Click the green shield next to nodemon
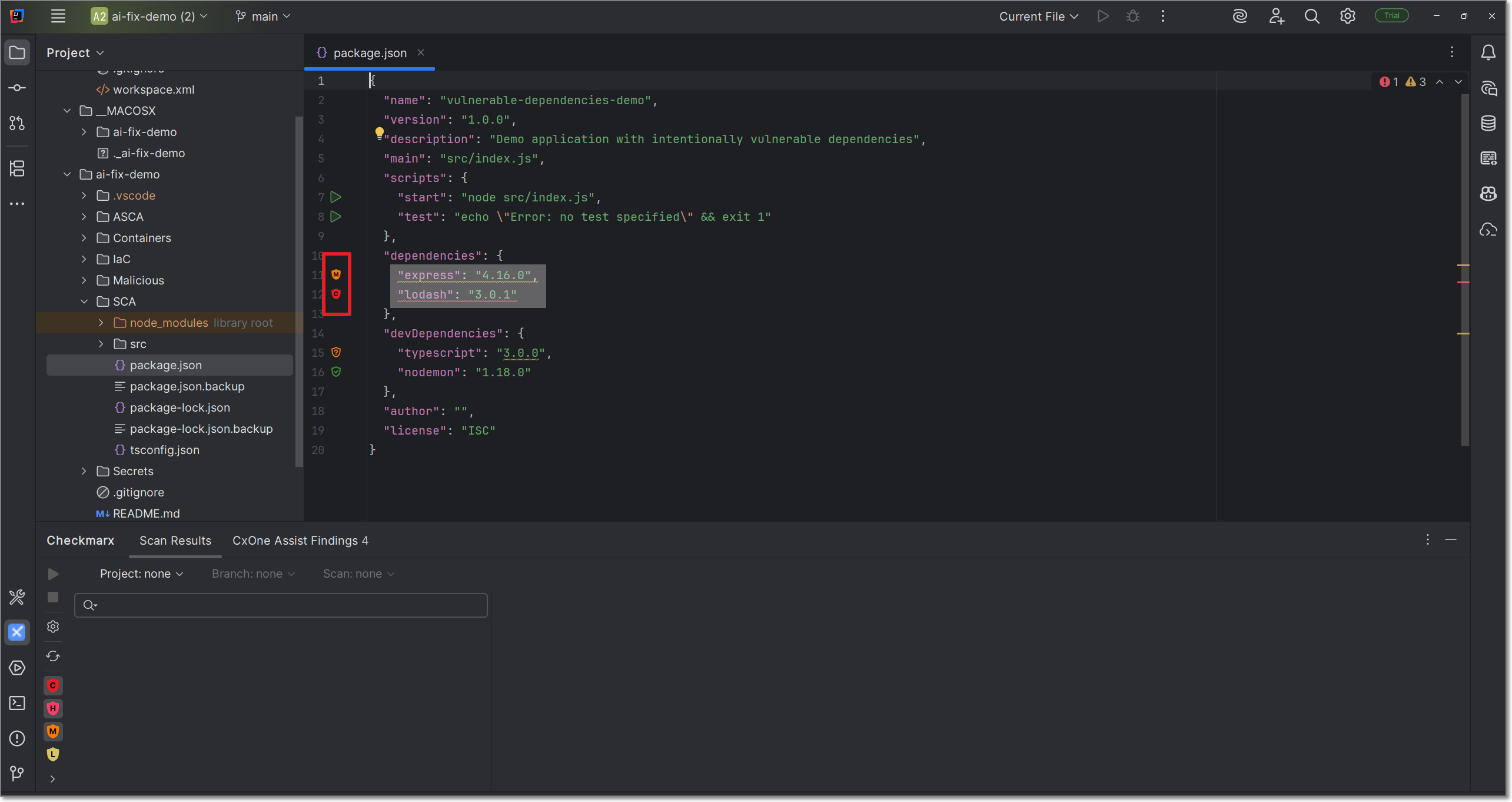Image resolution: width=1512 pixels, height=802 pixels. pyautogui.click(x=336, y=372)
